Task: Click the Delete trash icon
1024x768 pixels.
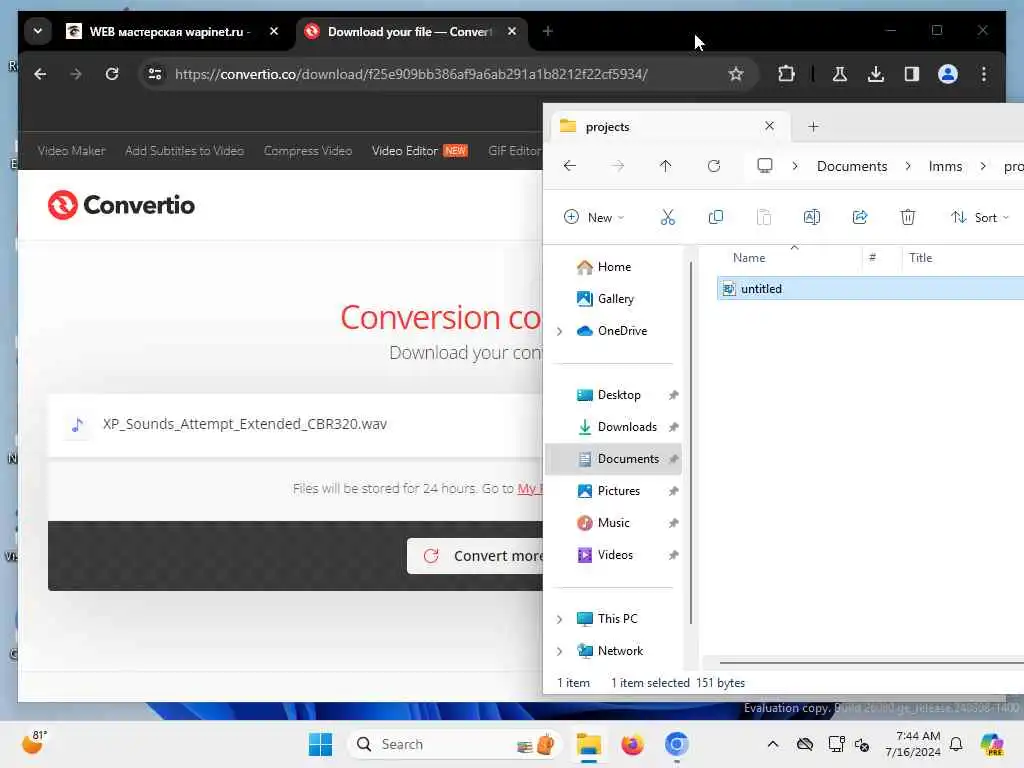Action: coord(908,217)
